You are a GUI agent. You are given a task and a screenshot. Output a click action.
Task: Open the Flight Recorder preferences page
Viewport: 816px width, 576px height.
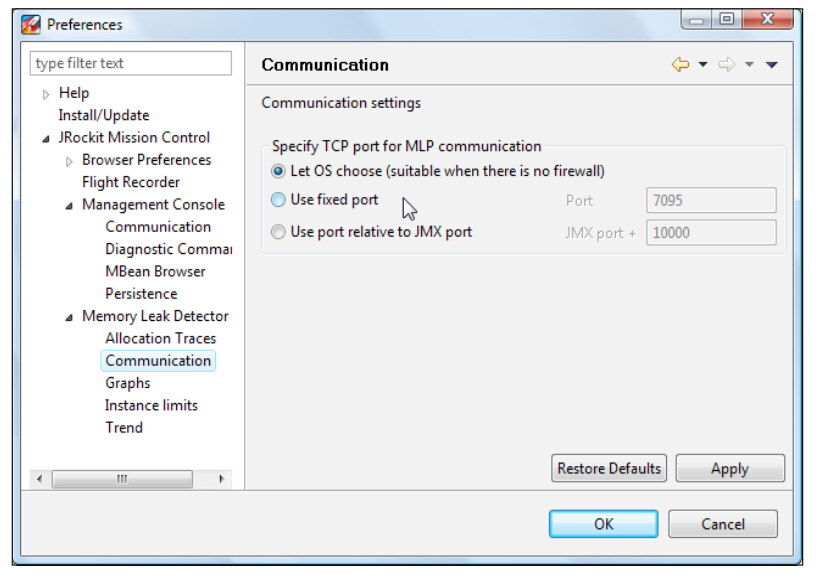click(131, 182)
